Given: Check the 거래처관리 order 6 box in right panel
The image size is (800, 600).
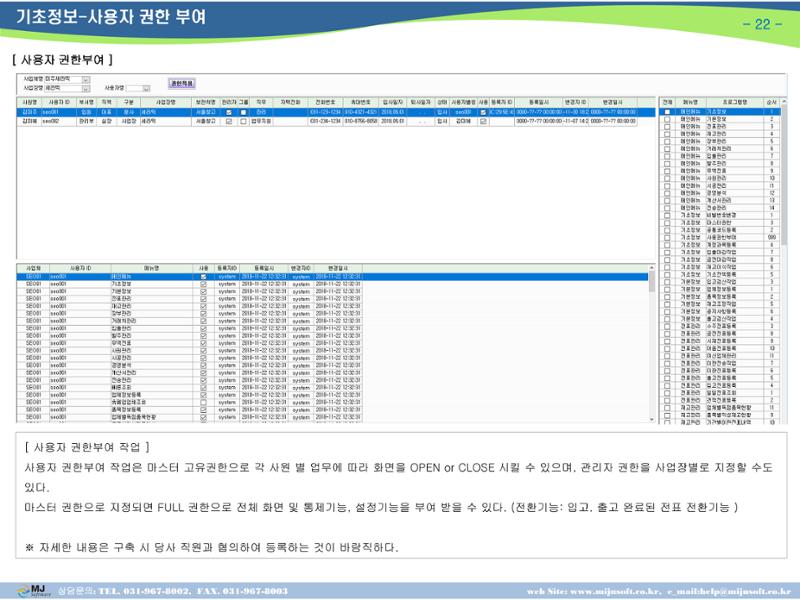Looking at the screenshot, I should coord(667,148).
